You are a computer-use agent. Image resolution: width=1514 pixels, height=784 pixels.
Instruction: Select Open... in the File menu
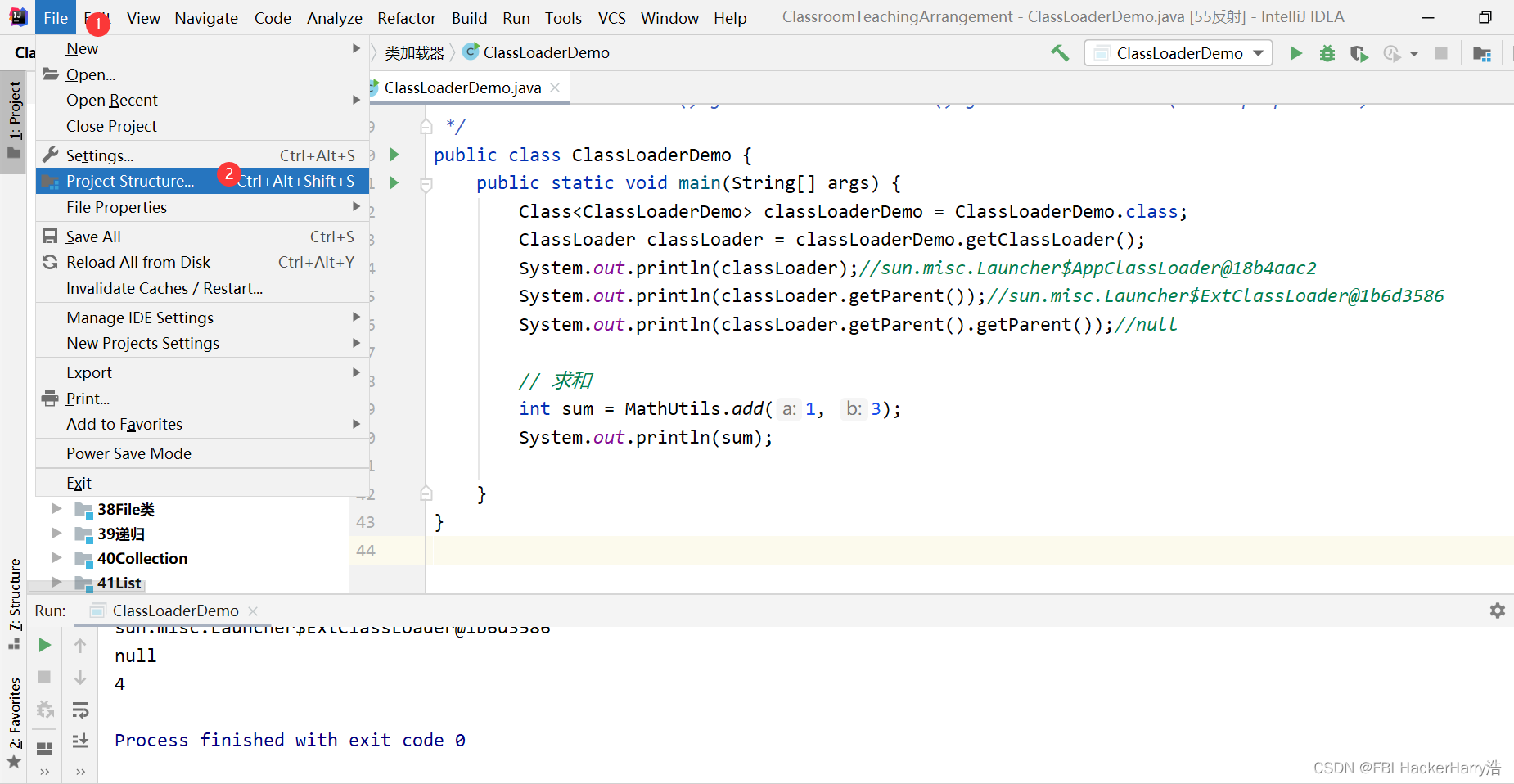tap(202, 74)
